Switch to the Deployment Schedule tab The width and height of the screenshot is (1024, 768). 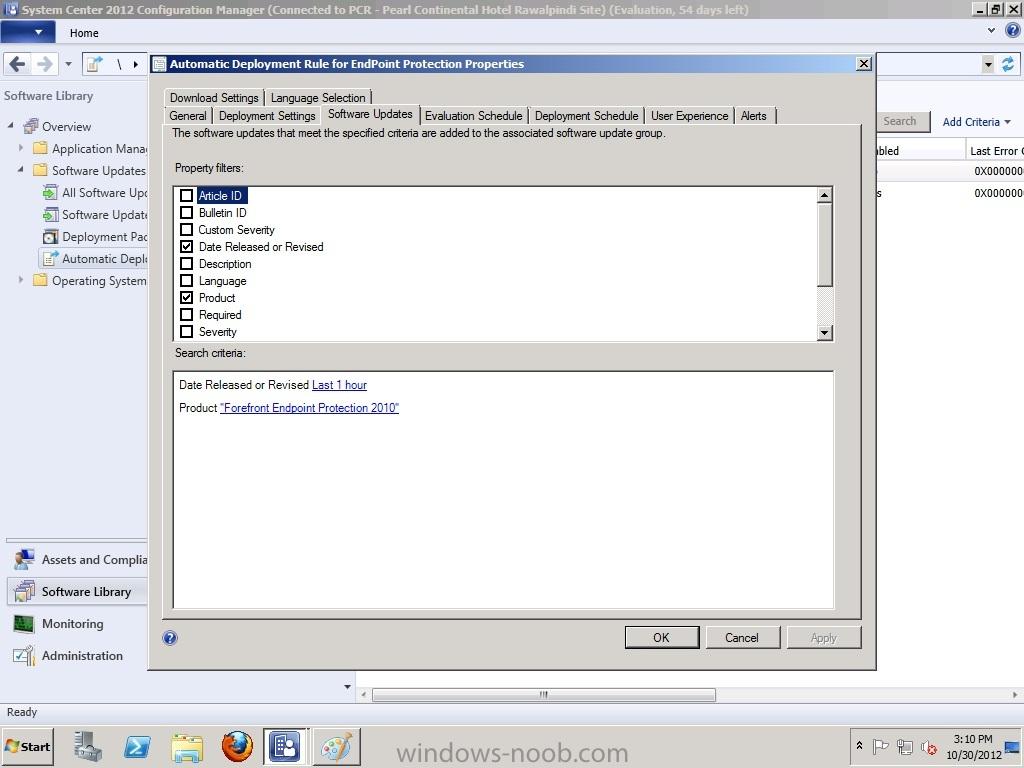click(x=586, y=116)
